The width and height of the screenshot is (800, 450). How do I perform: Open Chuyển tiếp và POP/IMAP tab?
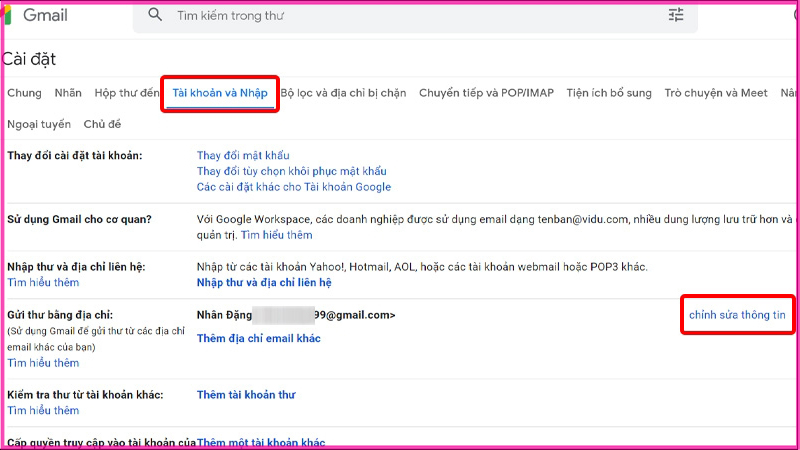tap(486, 93)
